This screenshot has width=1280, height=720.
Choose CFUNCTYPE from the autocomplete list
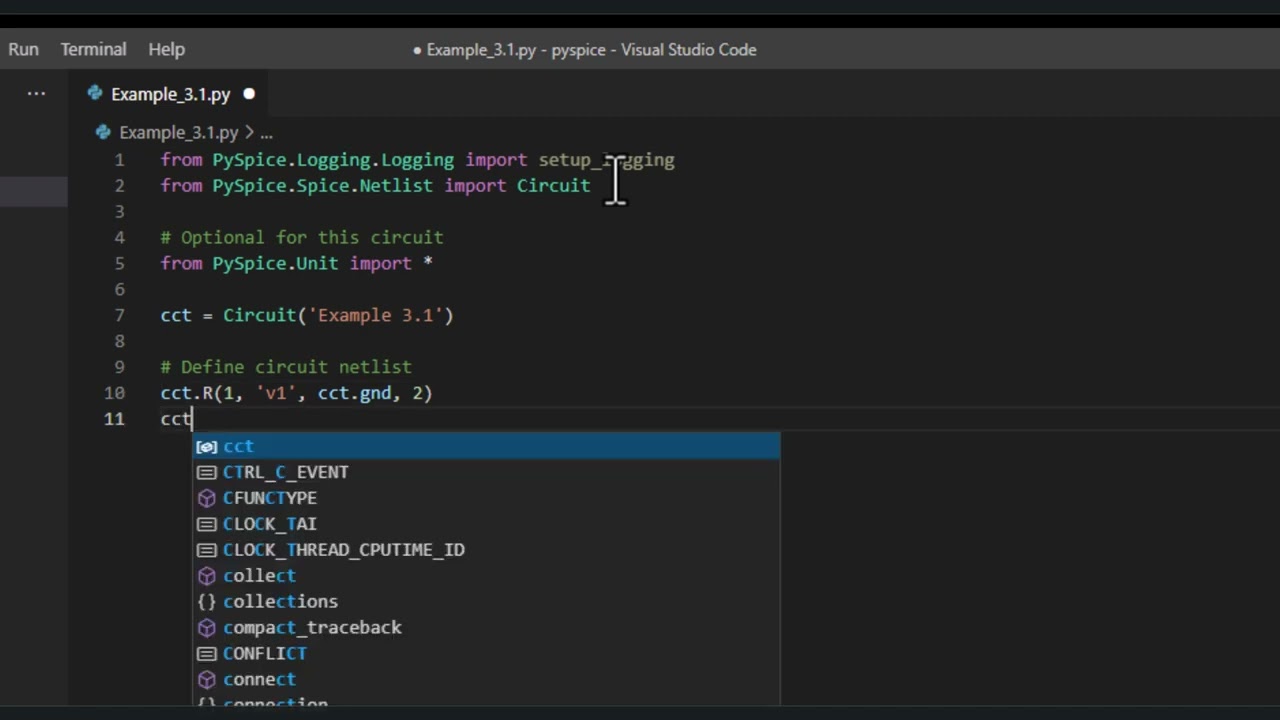(x=486, y=498)
